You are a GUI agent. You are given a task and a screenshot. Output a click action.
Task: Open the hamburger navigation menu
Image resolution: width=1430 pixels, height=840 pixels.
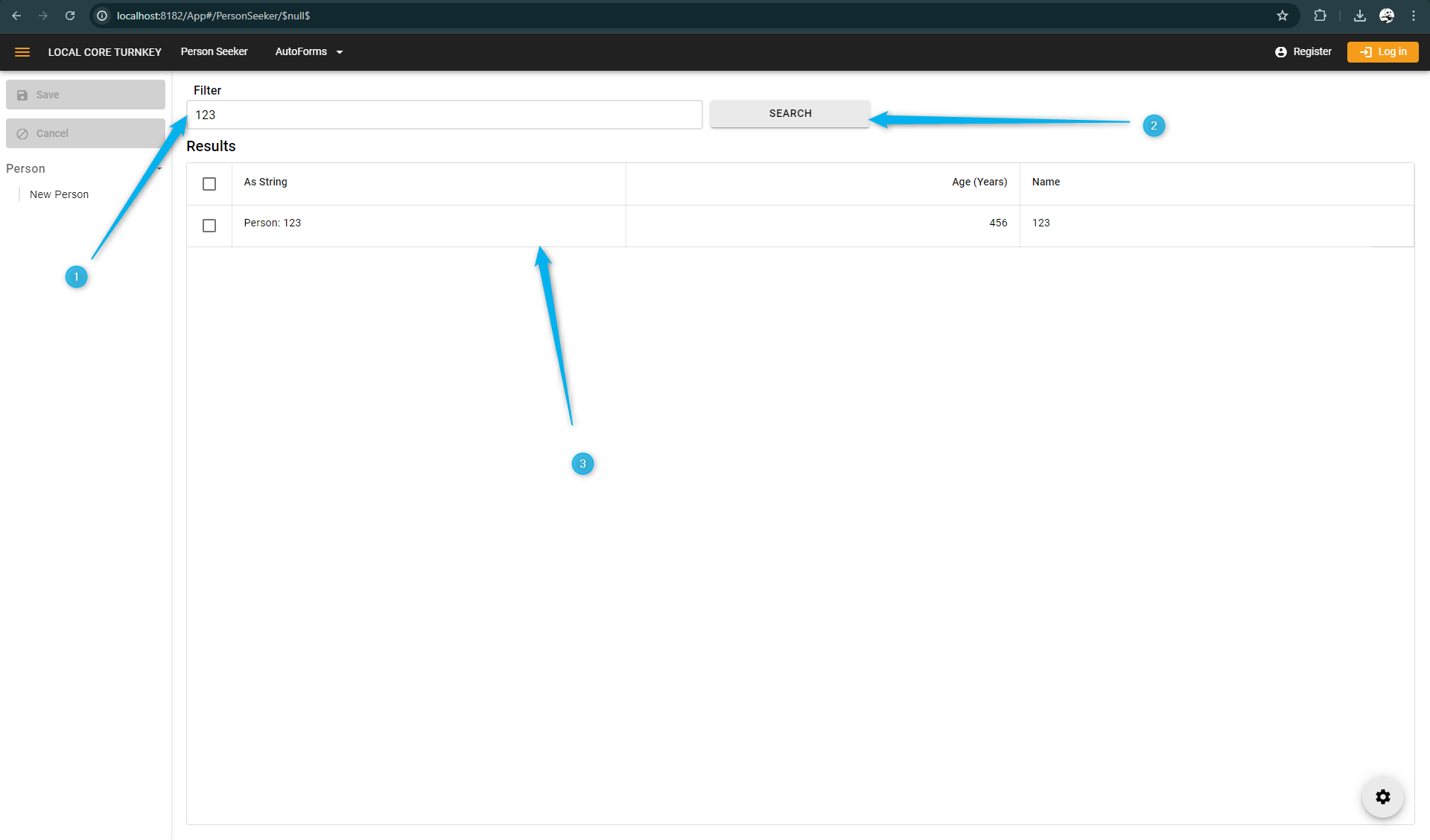[x=22, y=52]
